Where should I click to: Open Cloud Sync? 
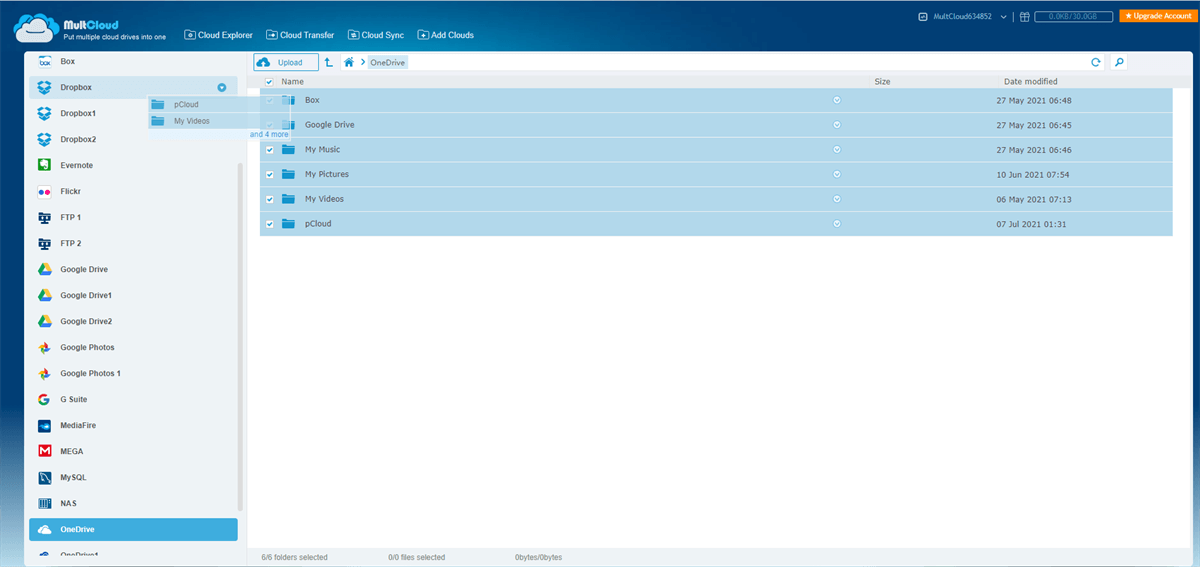376,35
